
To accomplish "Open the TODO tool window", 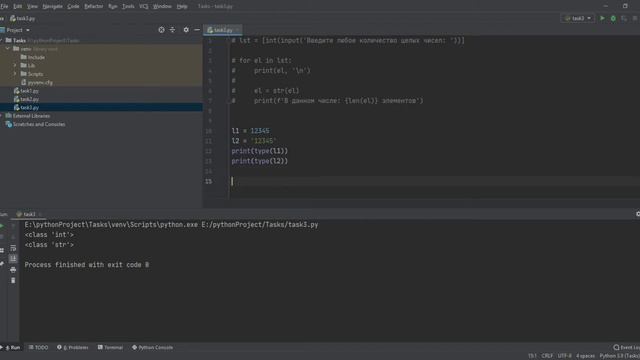I will [38, 347].
